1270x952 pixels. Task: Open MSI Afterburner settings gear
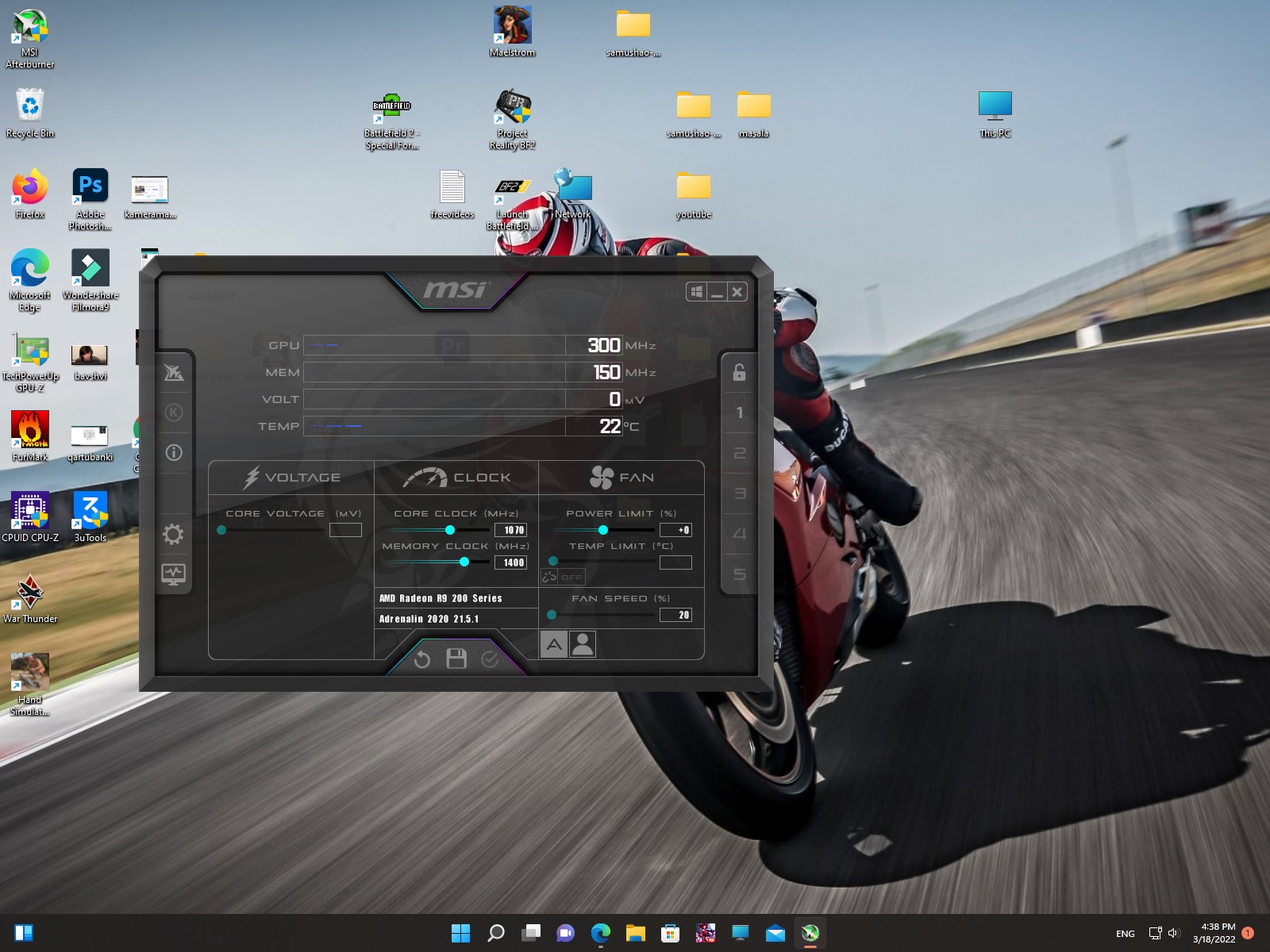pos(173,534)
